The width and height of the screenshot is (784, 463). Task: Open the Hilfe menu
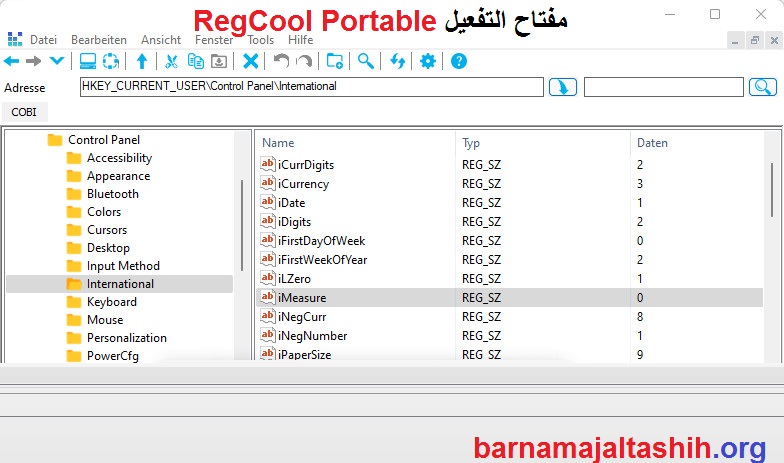click(x=300, y=40)
